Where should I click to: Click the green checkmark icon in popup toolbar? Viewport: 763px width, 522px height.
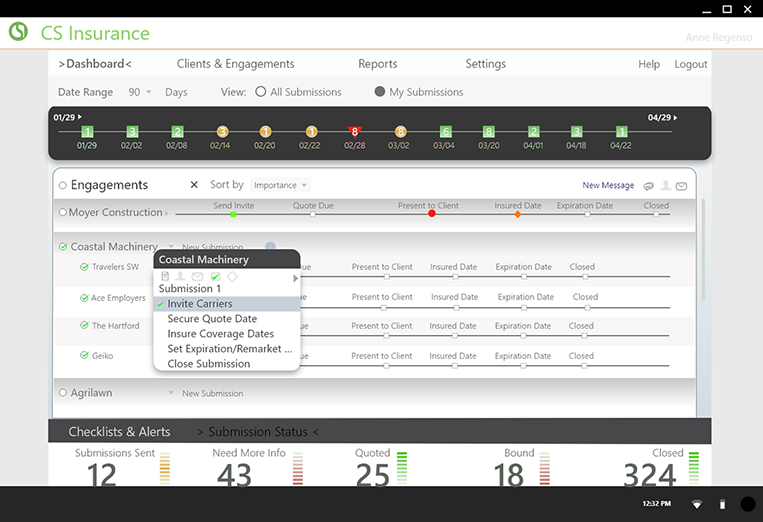pyautogui.click(x=215, y=276)
